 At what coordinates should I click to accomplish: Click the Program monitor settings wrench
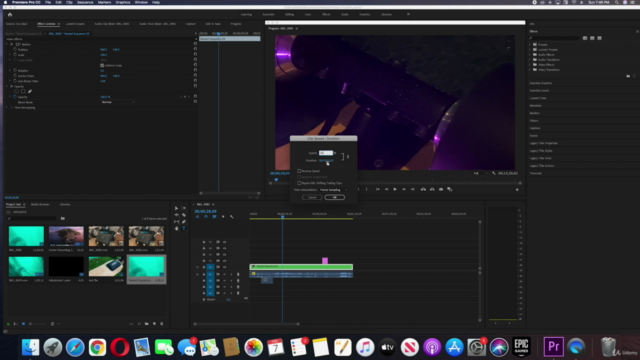pos(493,173)
